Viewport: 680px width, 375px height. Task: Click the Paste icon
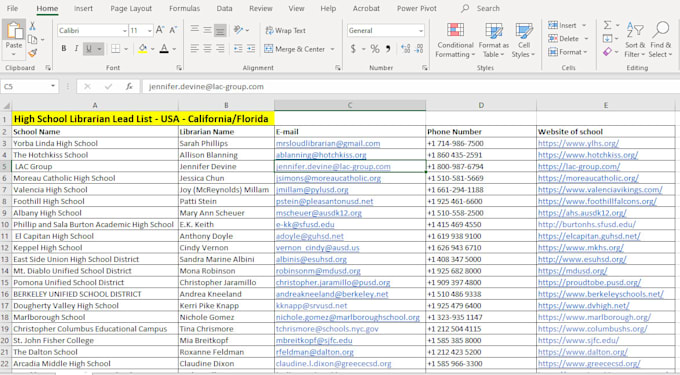(15, 30)
